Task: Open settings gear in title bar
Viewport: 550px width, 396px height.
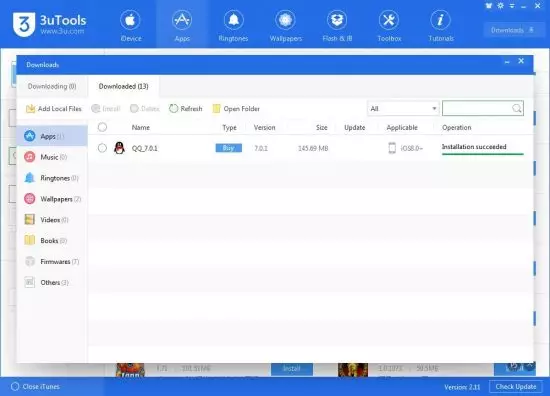Action: (501, 6)
